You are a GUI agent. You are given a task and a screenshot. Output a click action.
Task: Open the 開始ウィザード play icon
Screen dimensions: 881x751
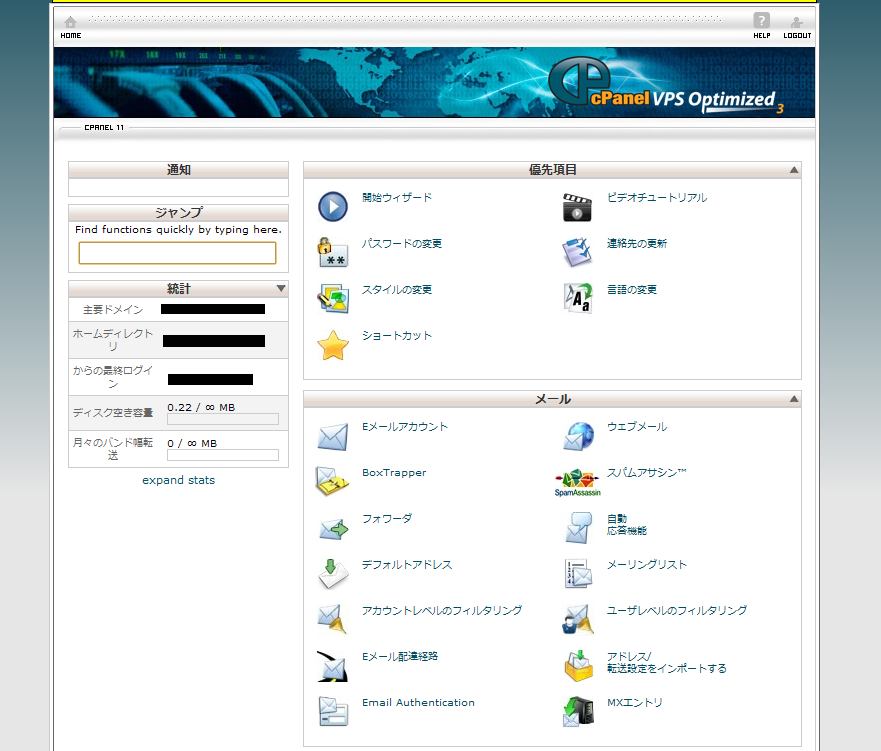pos(333,206)
